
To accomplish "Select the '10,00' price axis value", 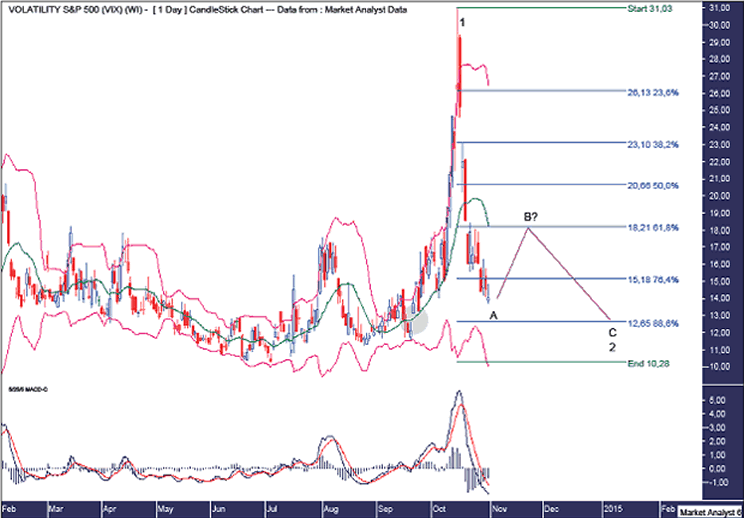I will tap(718, 367).
